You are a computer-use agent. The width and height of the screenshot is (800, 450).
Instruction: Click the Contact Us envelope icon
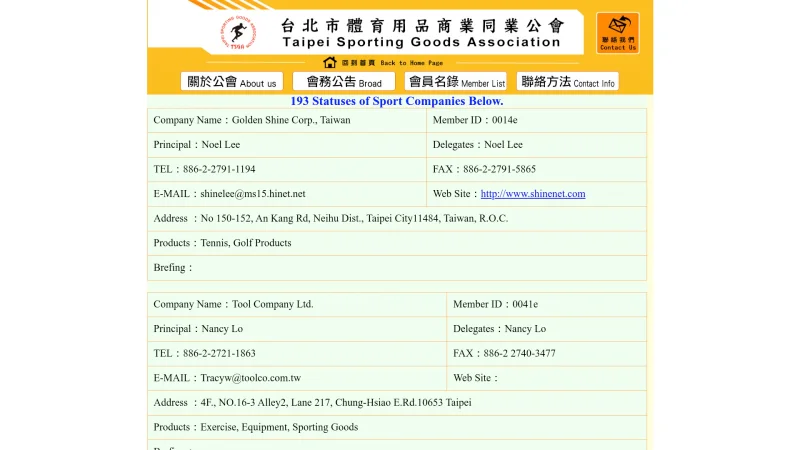(617, 33)
